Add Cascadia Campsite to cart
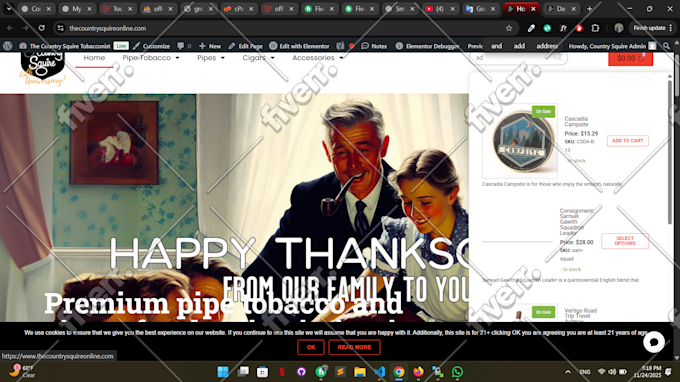This screenshot has height=382, width=680. click(628, 140)
